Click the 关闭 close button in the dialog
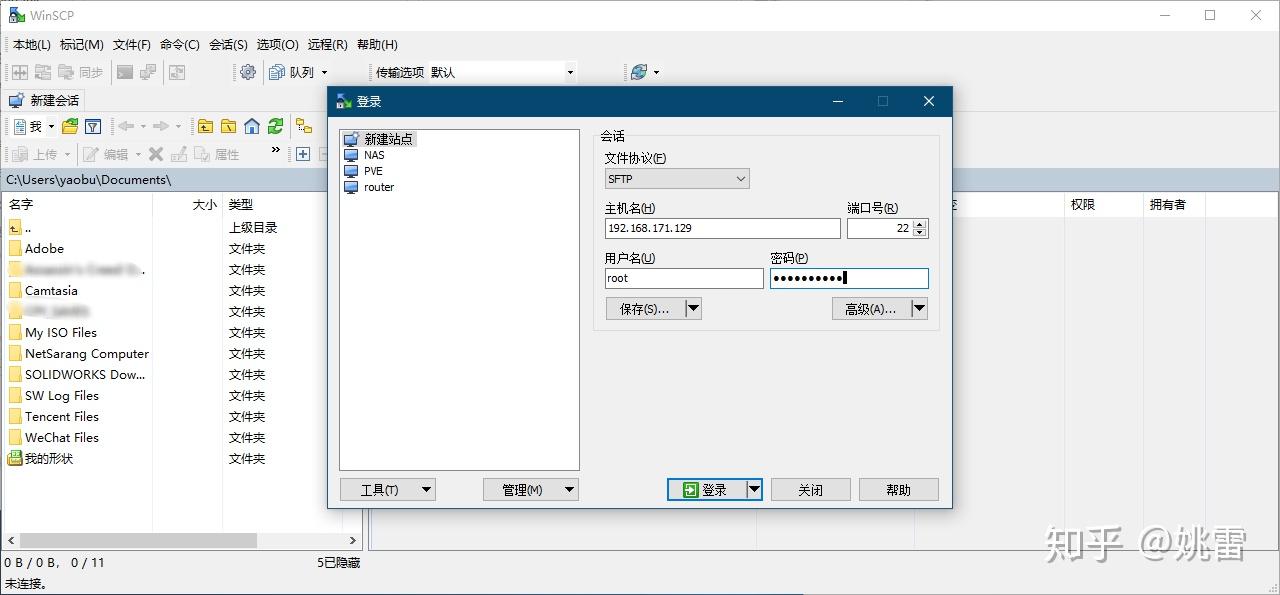This screenshot has height=595, width=1280. pos(810,489)
